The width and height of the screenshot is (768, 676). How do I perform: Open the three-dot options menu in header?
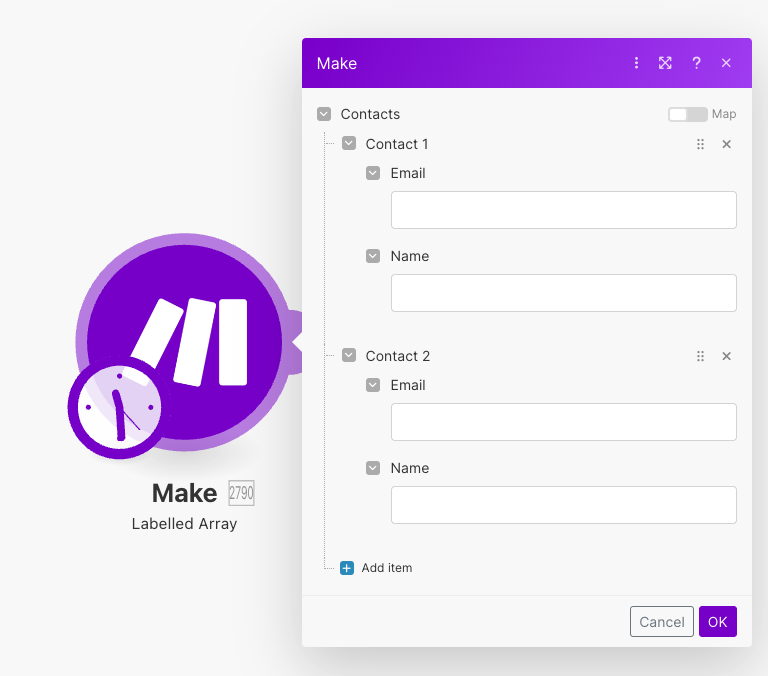(x=636, y=63)
